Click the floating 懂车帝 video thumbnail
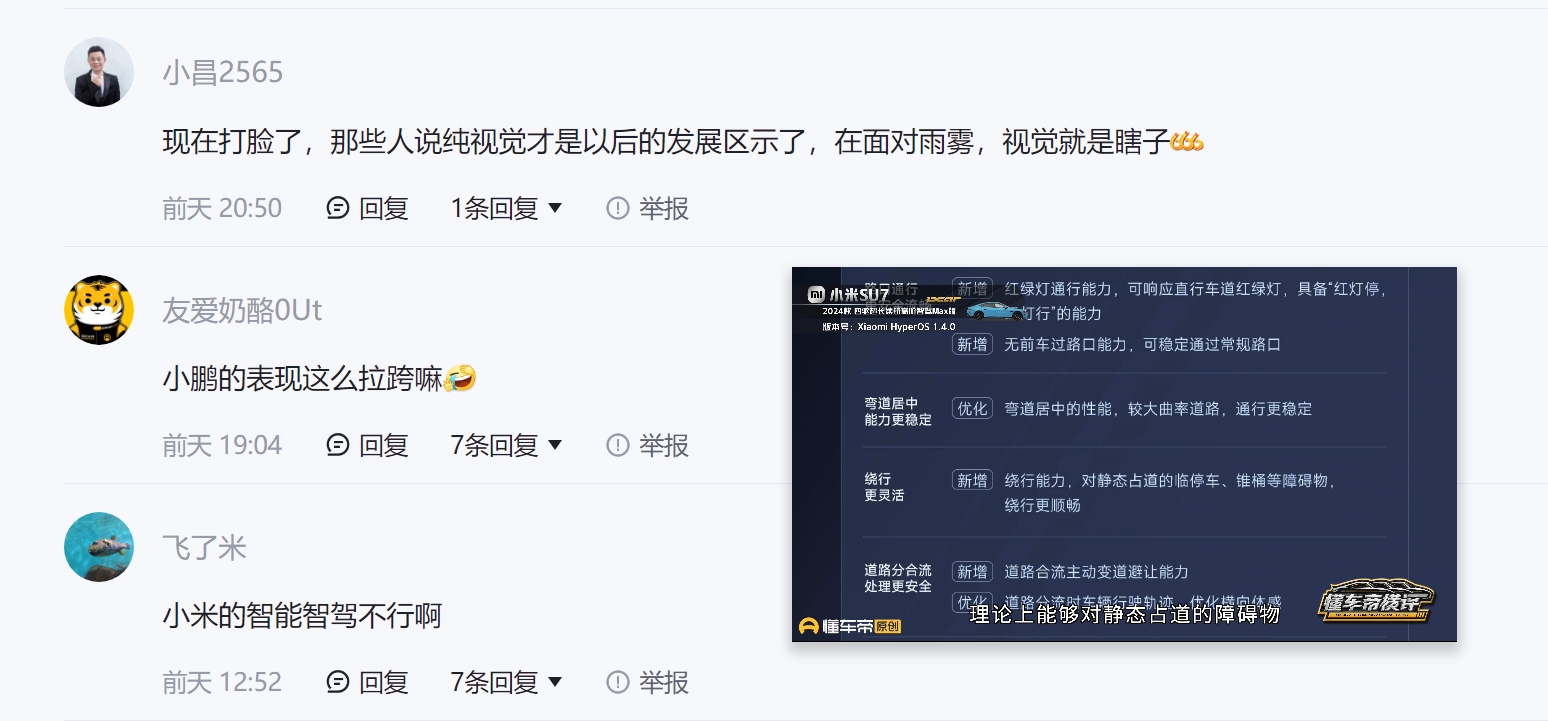Image resolution: width=1548 pixels, height=721 pixels. pyautogui.click(x=1124, y=454)
